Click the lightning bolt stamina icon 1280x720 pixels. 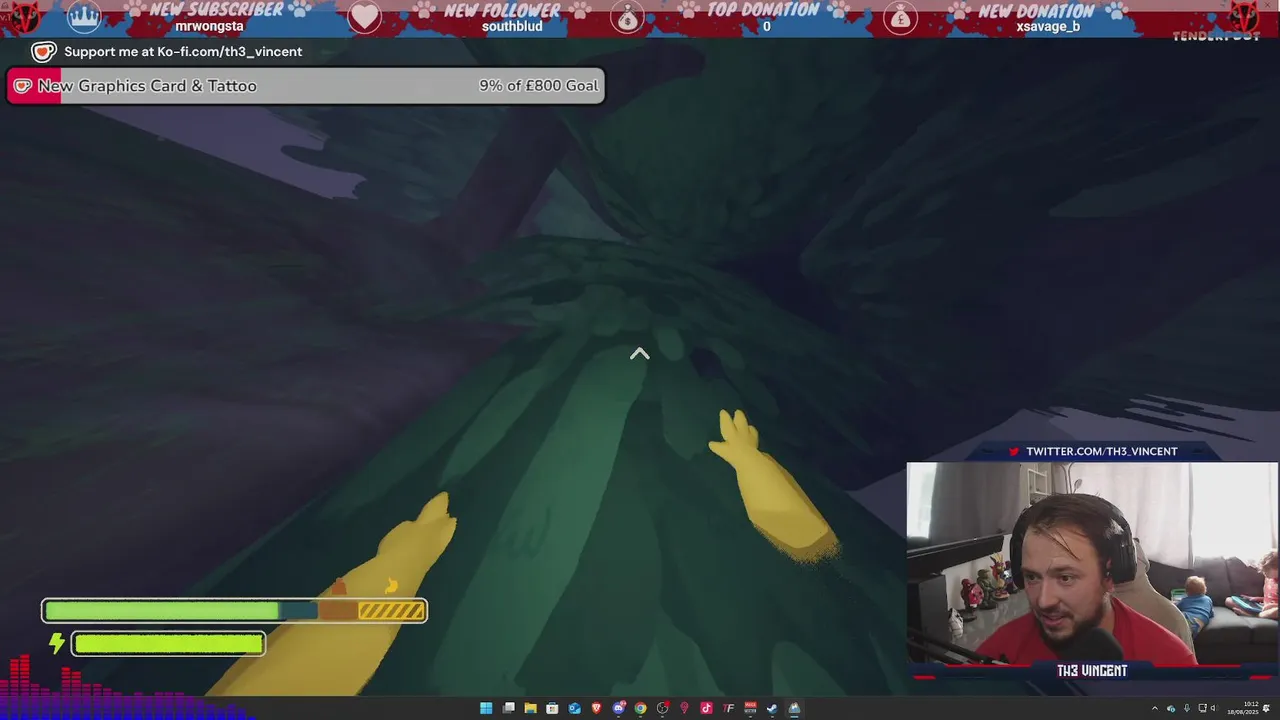[57, 643]
